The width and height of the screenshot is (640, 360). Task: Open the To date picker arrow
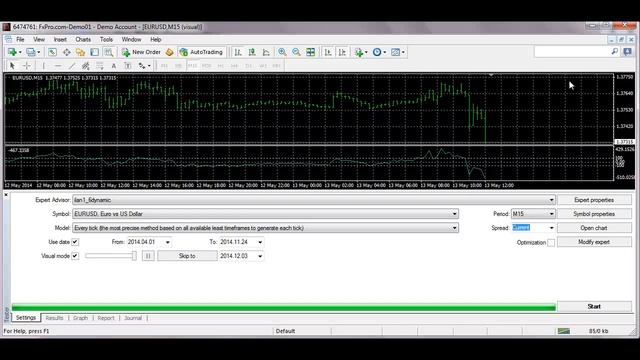click(x=260, y=242)
